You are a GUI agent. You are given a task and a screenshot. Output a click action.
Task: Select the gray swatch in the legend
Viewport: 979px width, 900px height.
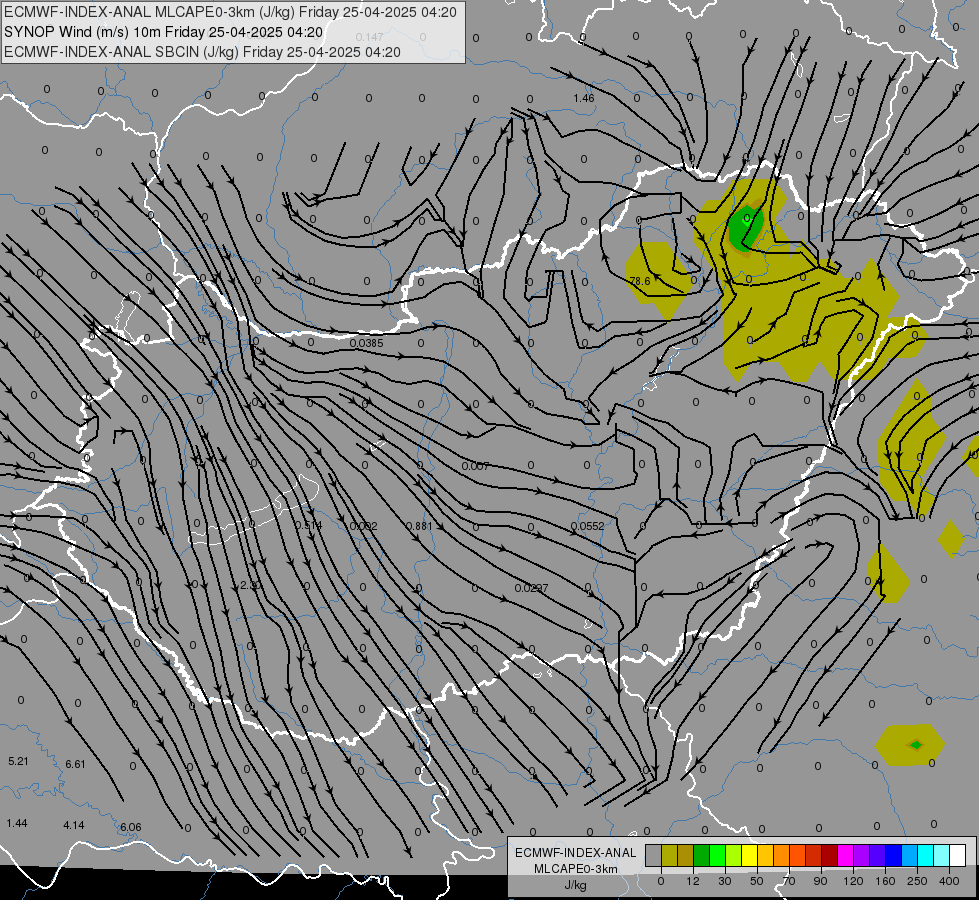pyautogui.click(x=653, y=855)
